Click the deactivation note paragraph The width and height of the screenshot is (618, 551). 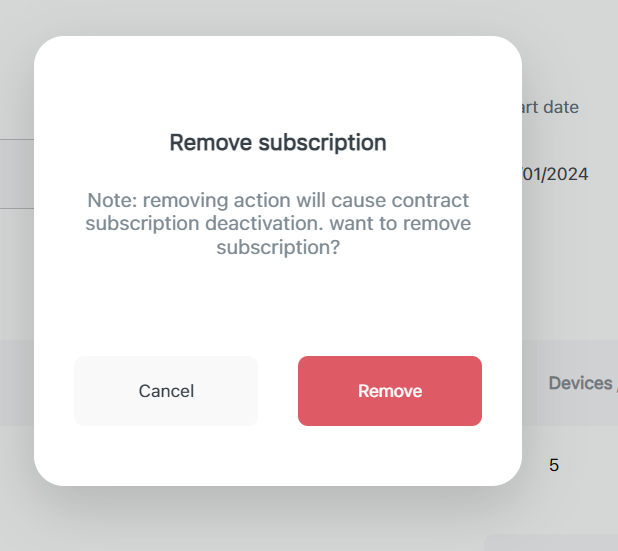[x=278, y=223]
